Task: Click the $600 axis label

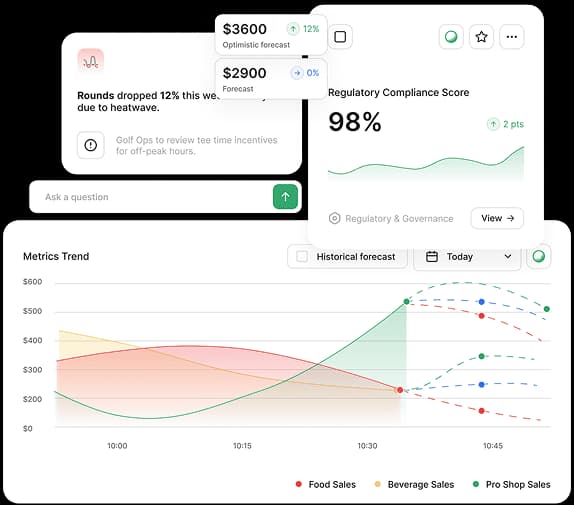Action: (33, 282)
